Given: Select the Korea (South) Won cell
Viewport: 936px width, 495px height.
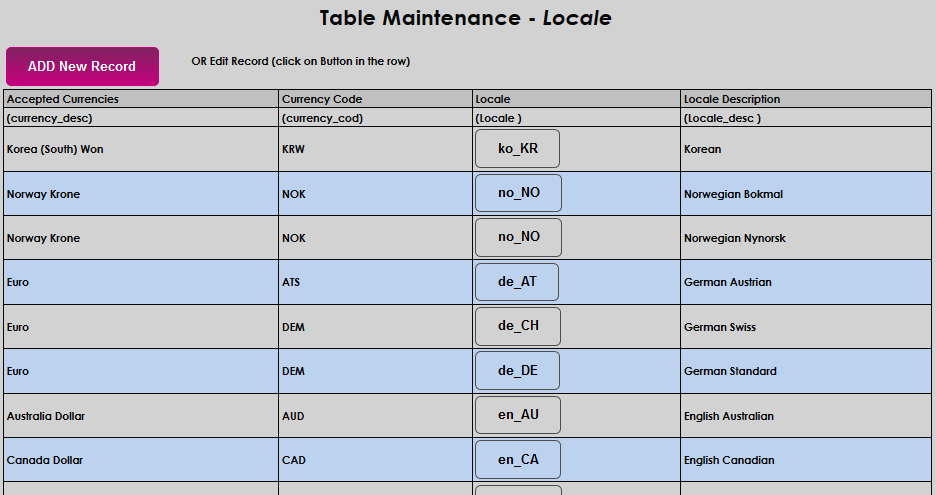Looking at the screenshot, I should [x=55, y=149].
